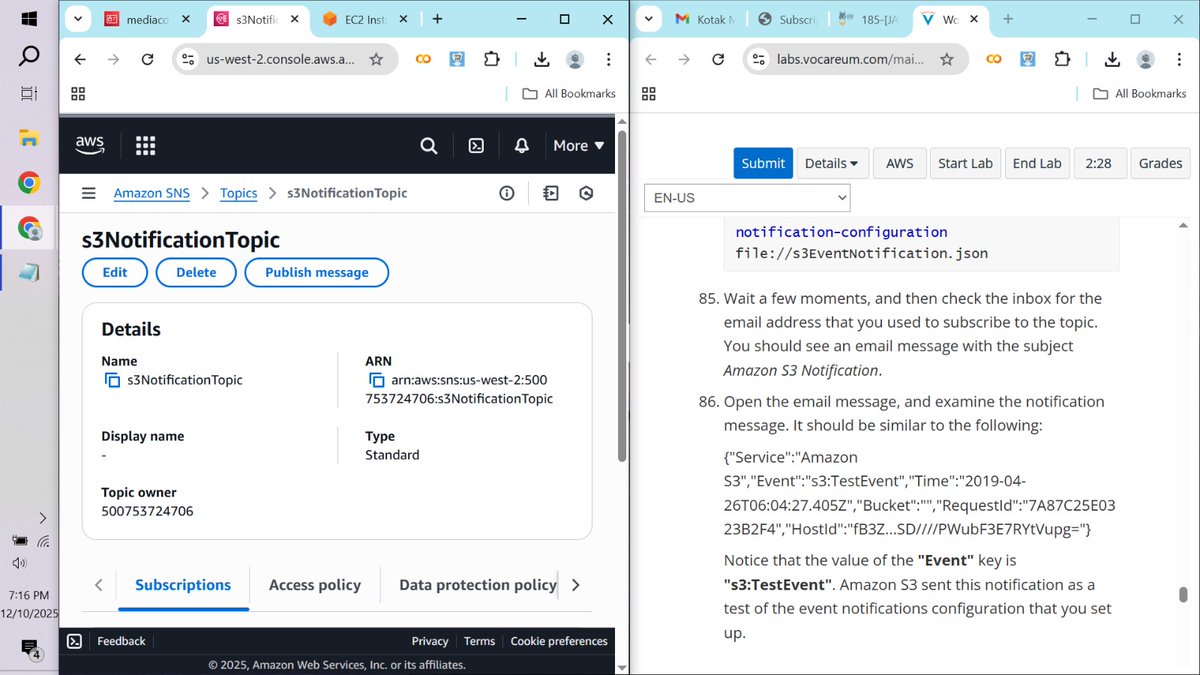Image resolution: width=1200 pixels, height=675 pixels.
Task: Open the AWS services grid menu
Action: tap(145, 146)
